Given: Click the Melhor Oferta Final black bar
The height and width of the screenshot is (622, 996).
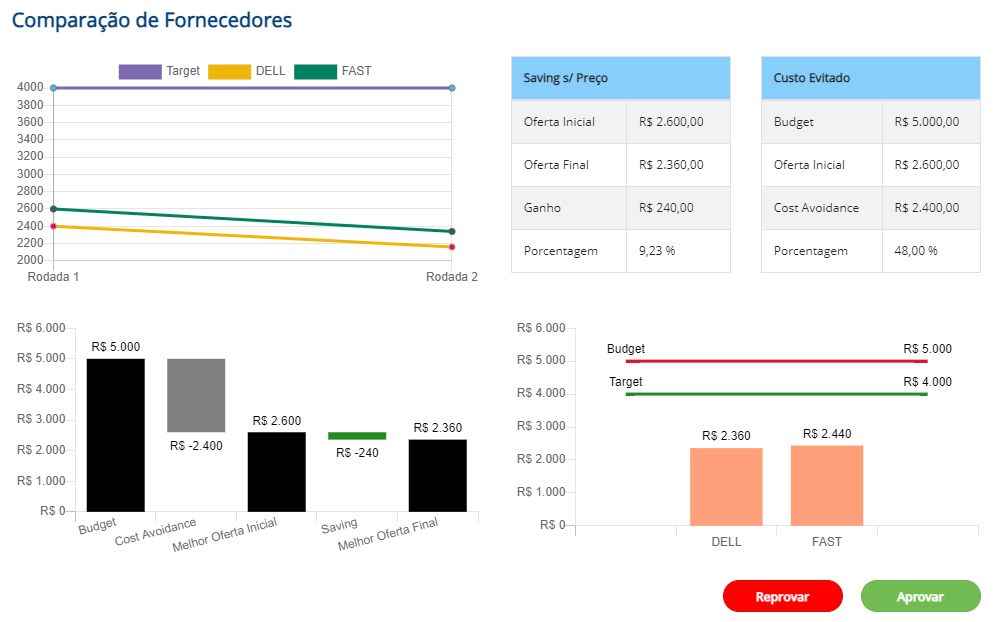Looking at the screenshot, I should click(x=438, y=475).
